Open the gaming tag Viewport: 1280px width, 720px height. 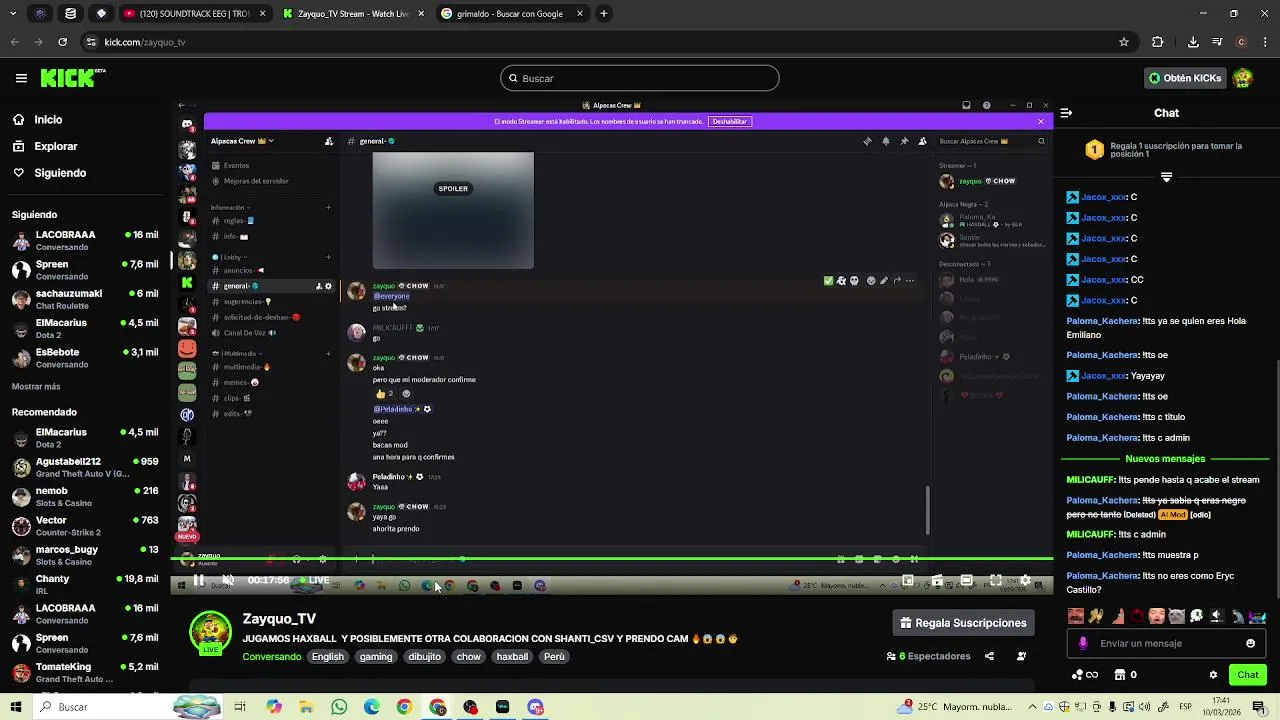pos(376,657)
